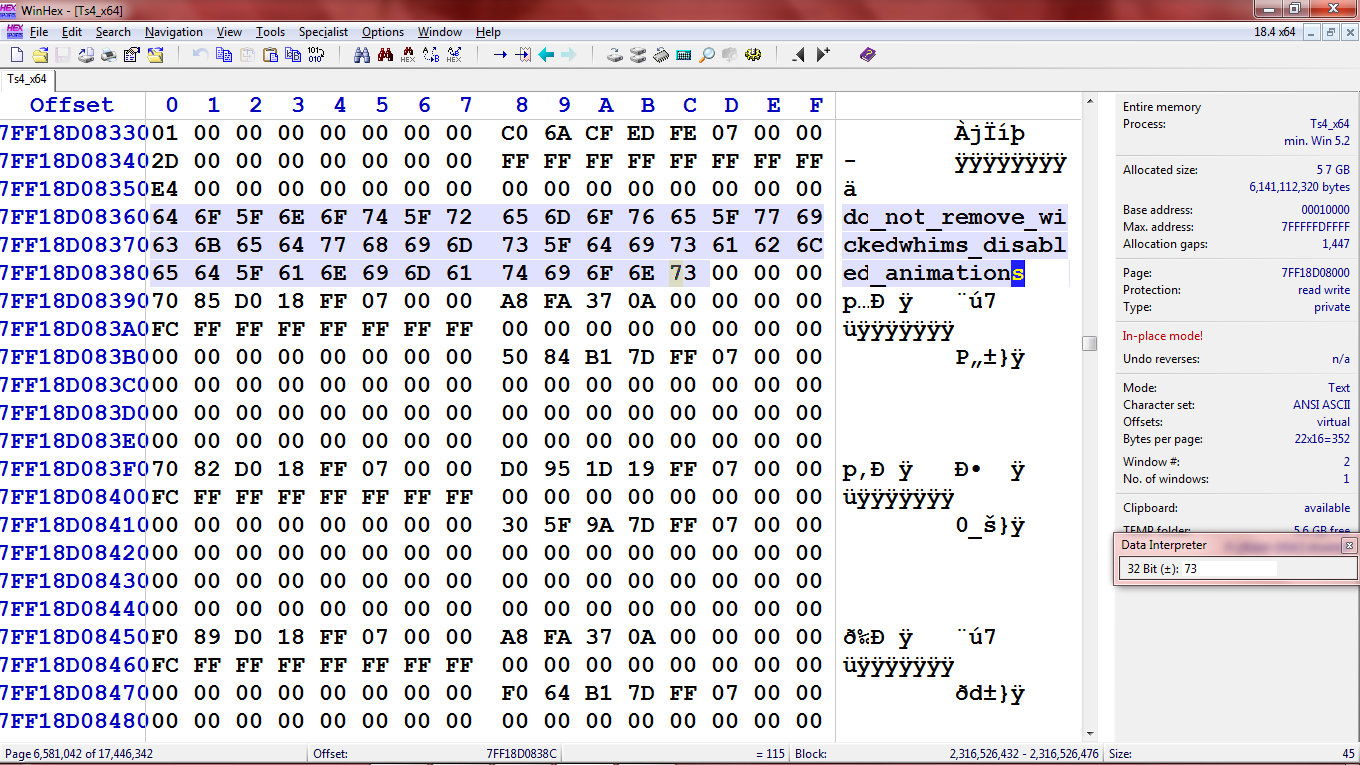Open the Search menu
Image resolution: width=1360 pixels, height=765 pixels.
click(113, 32)
